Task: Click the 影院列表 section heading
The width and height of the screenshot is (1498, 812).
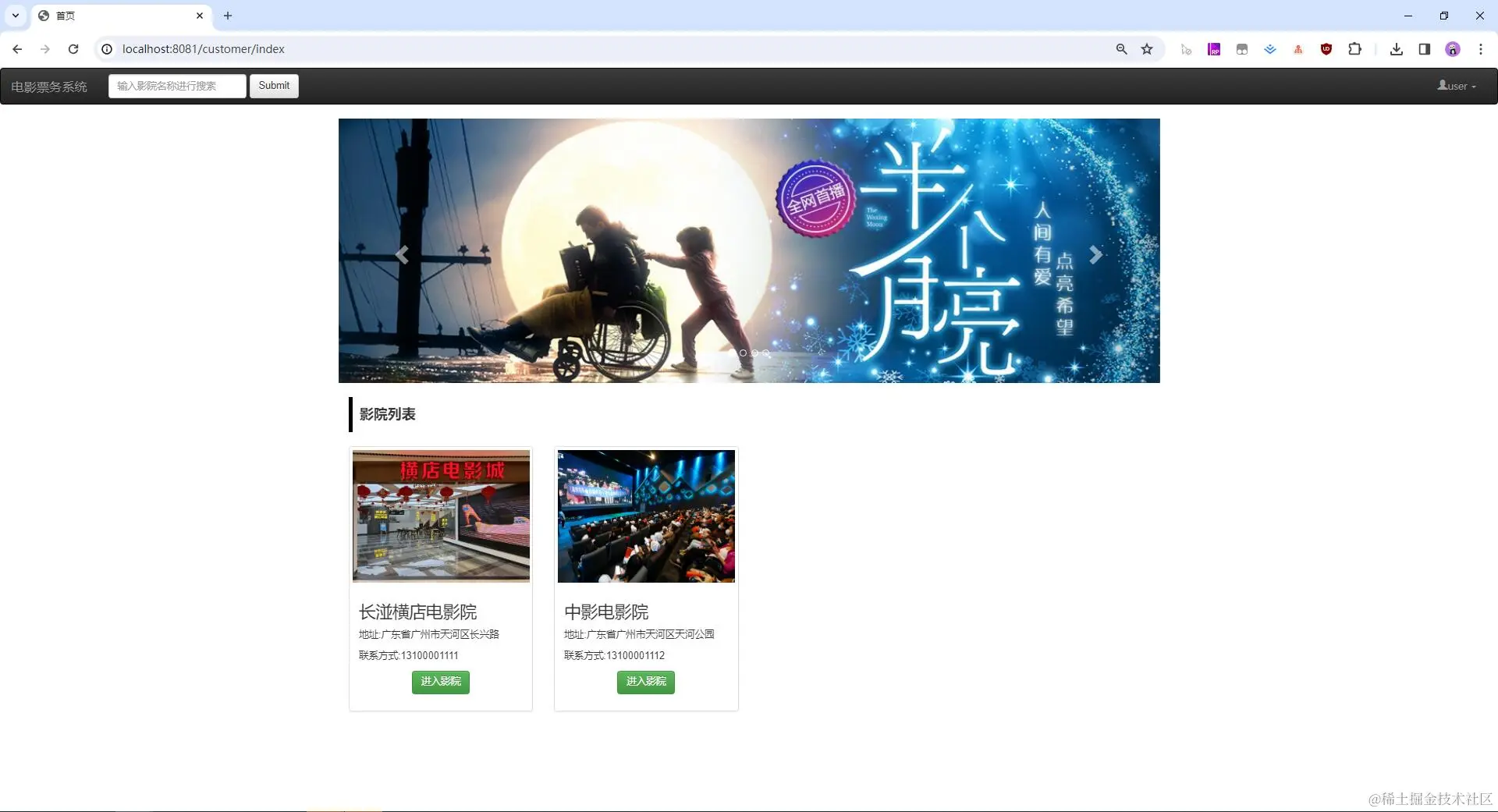Action: [x=388, y=414]
